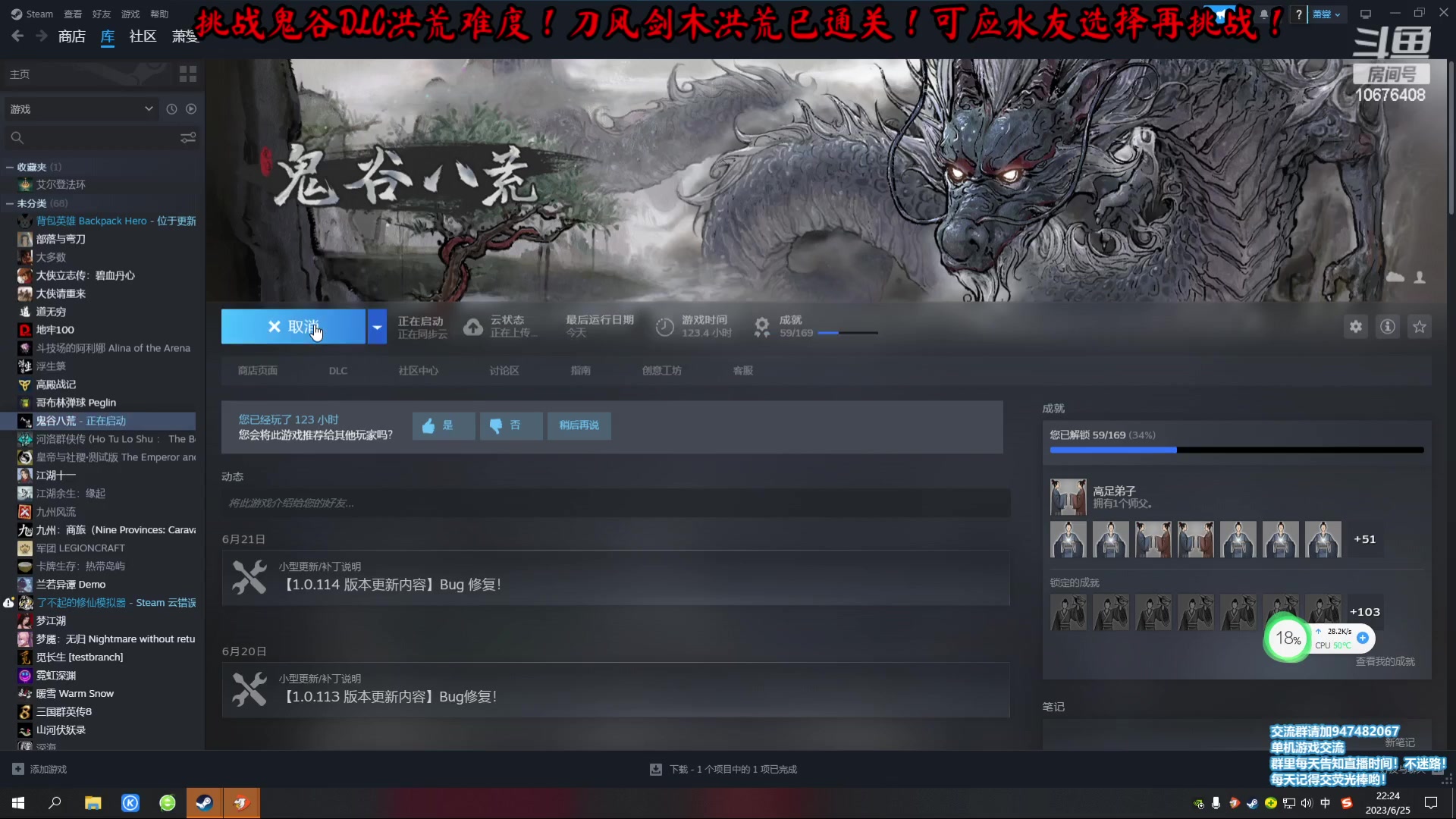Click 查看我的成就 link
Viewport: 1456px width, 819px height.
(x=1385, y=662)
